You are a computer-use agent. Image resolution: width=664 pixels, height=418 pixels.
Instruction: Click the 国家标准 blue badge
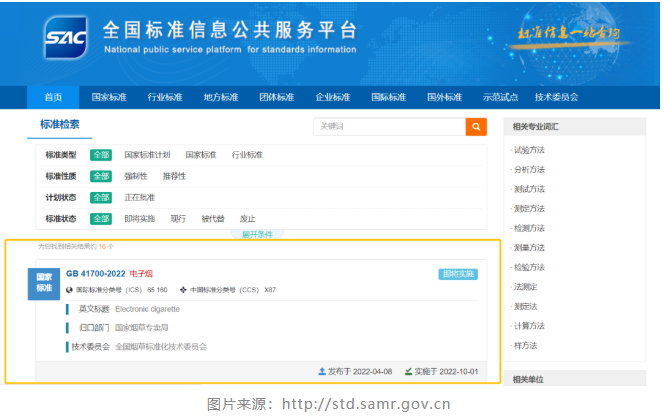[x=45, y=282]
